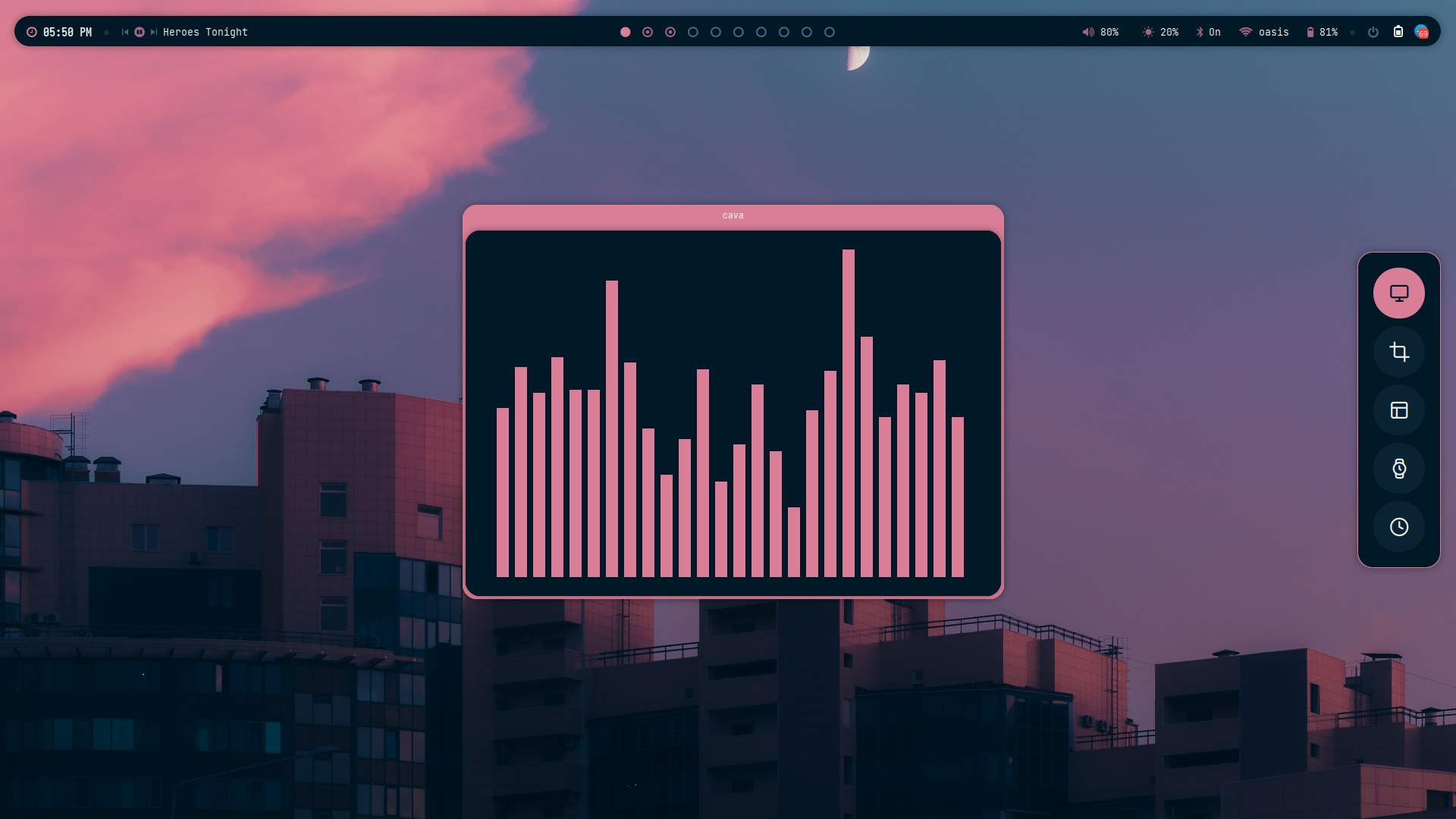Pause the currently playing song
This screenshot has height=819, width=1456.
coord(140,32)
